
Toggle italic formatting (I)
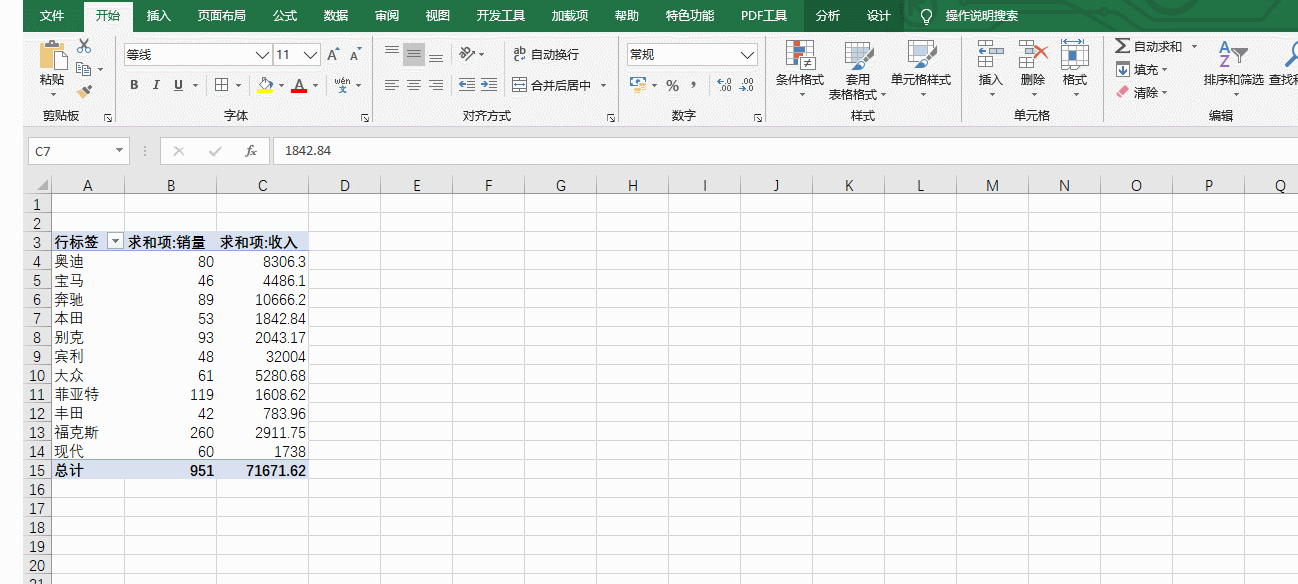156,86
